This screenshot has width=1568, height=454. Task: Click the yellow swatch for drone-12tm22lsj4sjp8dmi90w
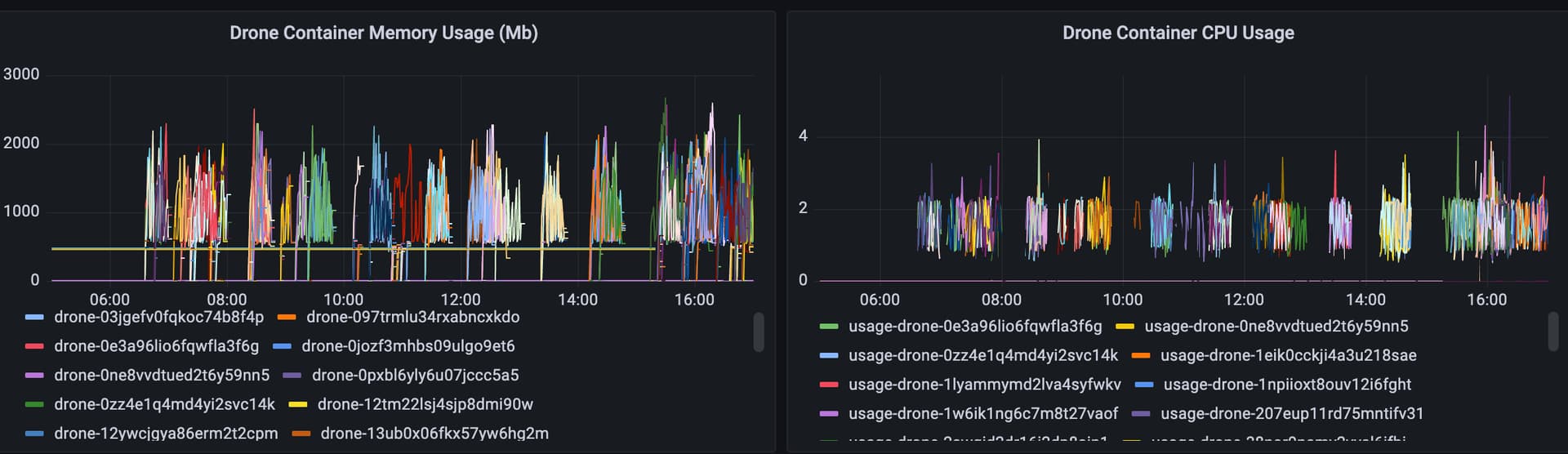point(298,405)
